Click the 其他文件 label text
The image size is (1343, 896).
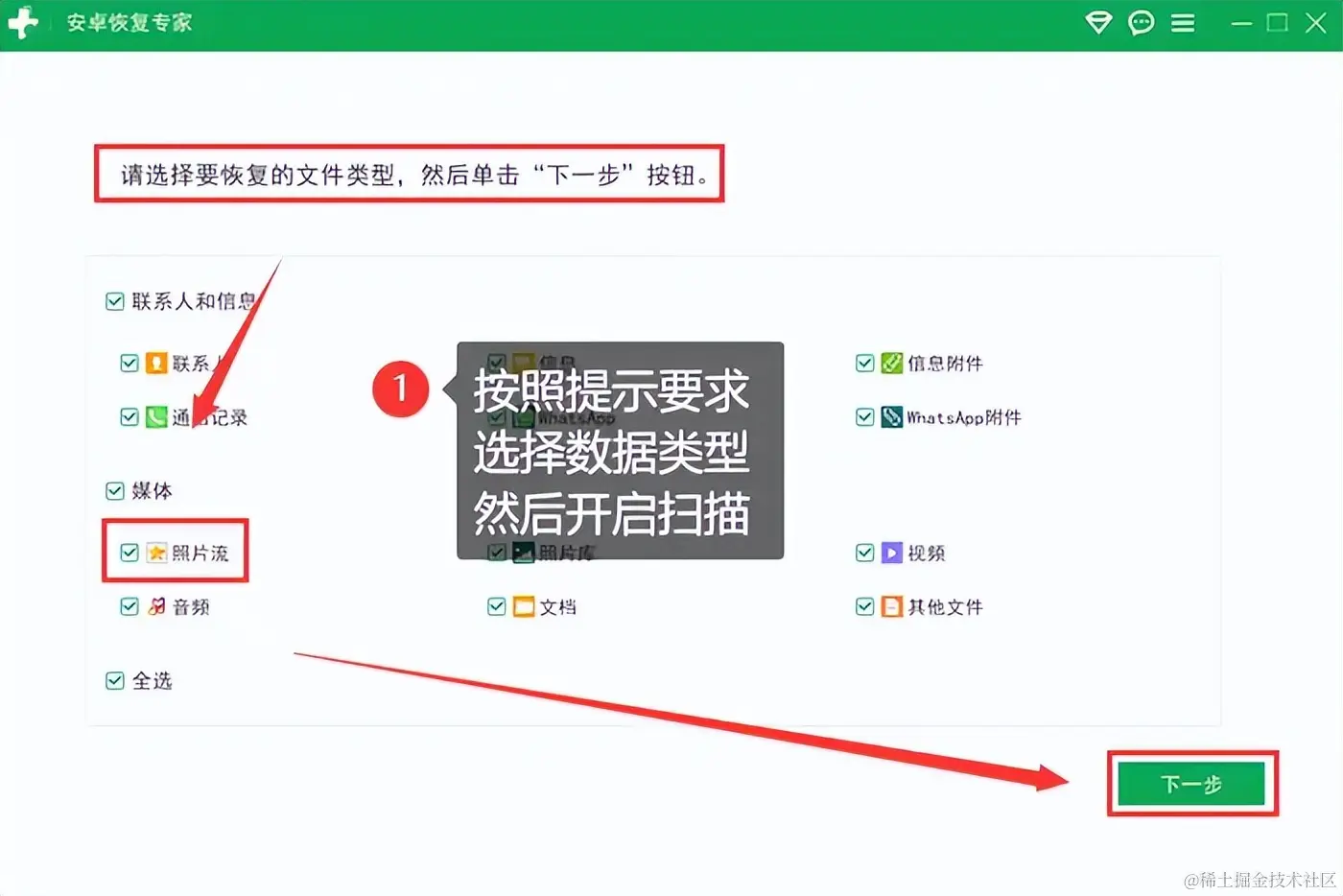click(x=946, y=606)
